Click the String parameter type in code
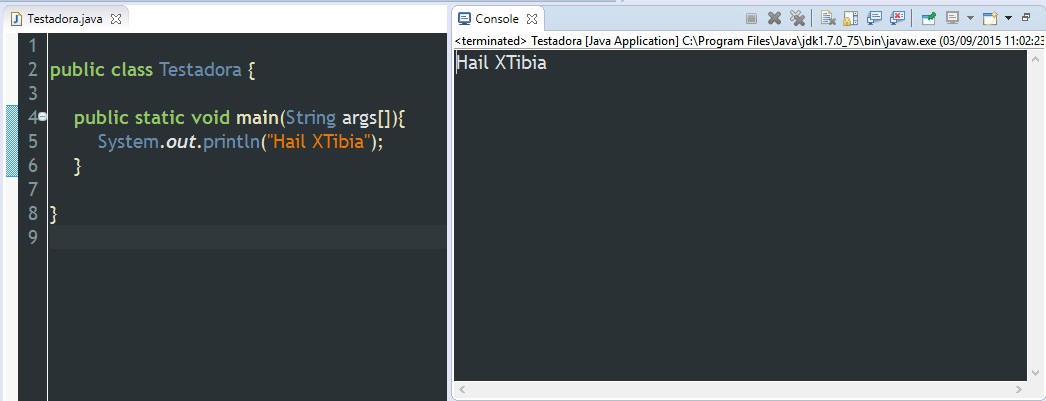1046x401 pixels. [310, 118]
